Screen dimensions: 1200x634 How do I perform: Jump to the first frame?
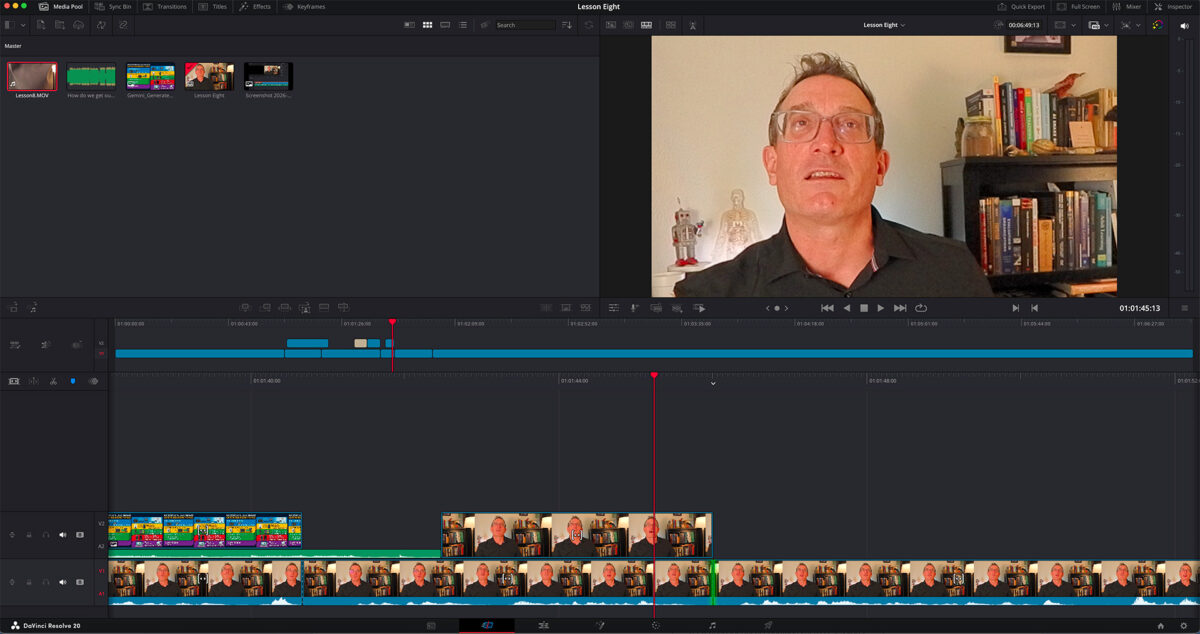pos(827,308)
